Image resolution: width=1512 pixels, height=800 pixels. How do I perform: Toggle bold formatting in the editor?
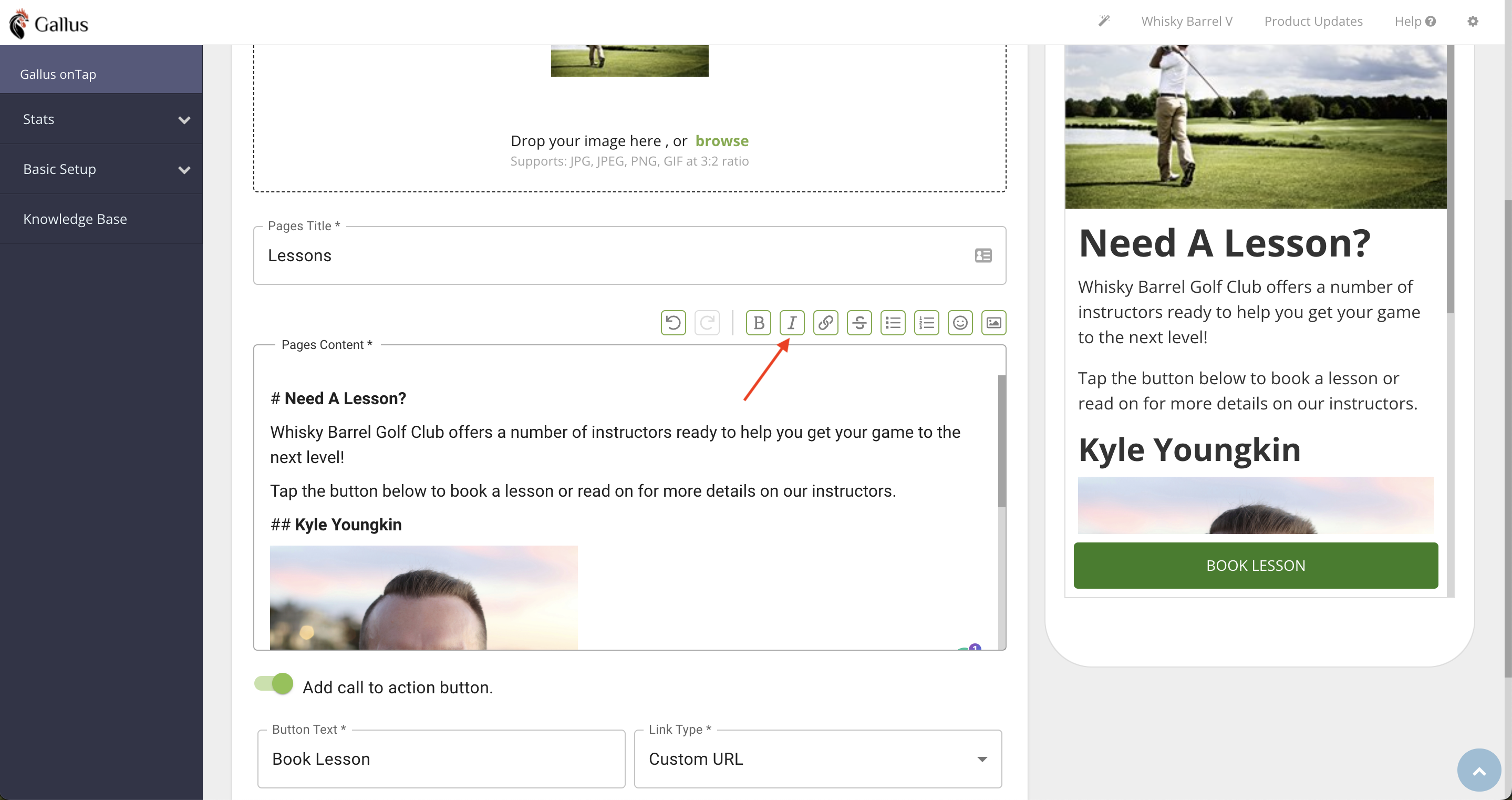tap(758, 322)
